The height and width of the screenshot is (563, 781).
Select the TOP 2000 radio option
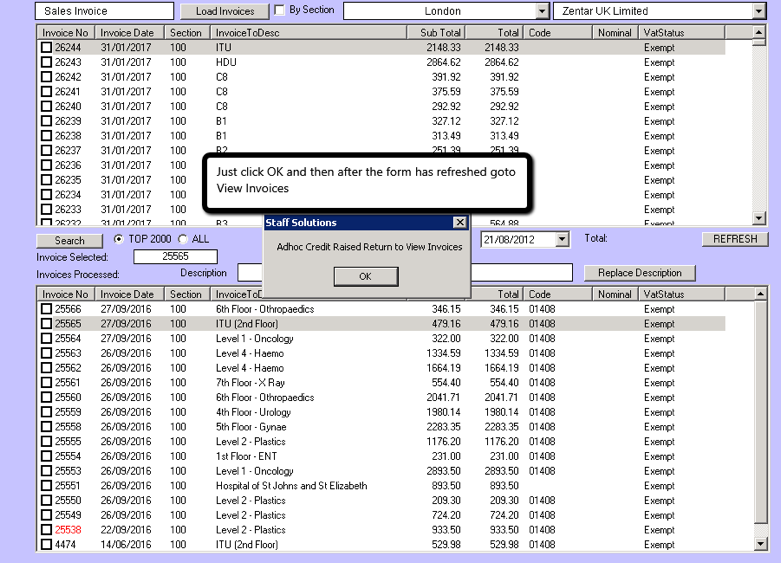pos(119,239)
